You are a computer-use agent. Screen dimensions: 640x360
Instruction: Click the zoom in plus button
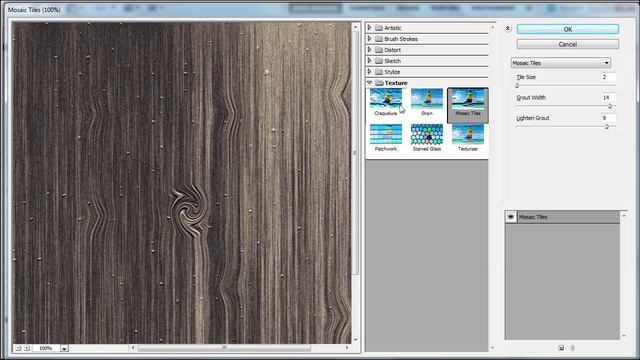click(x=27, y=348)
